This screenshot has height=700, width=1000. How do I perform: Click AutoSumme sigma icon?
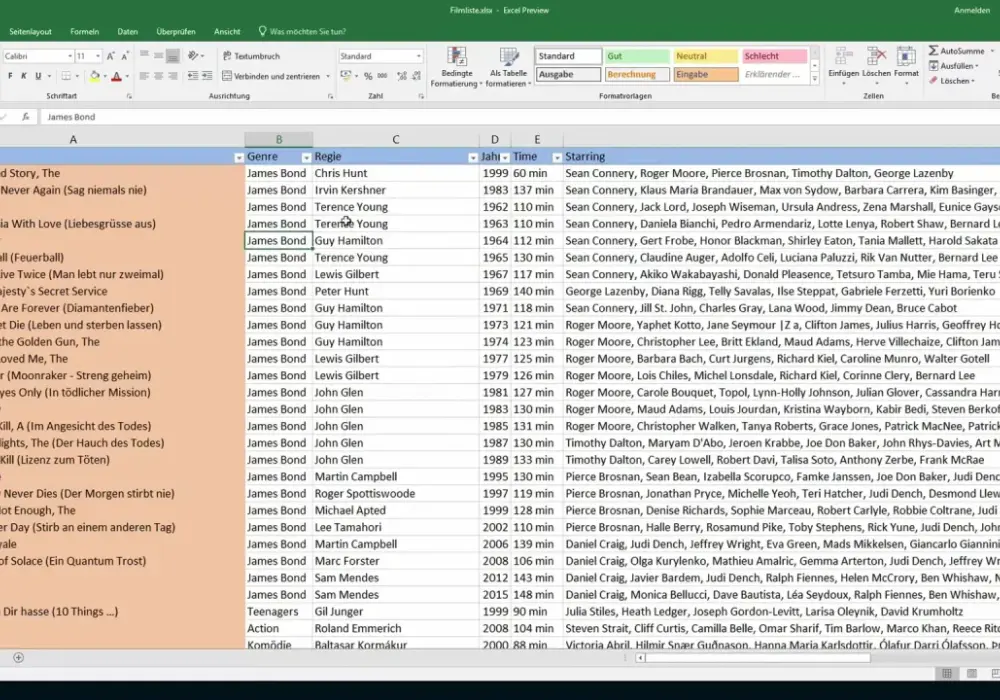(x=933, y=50)
